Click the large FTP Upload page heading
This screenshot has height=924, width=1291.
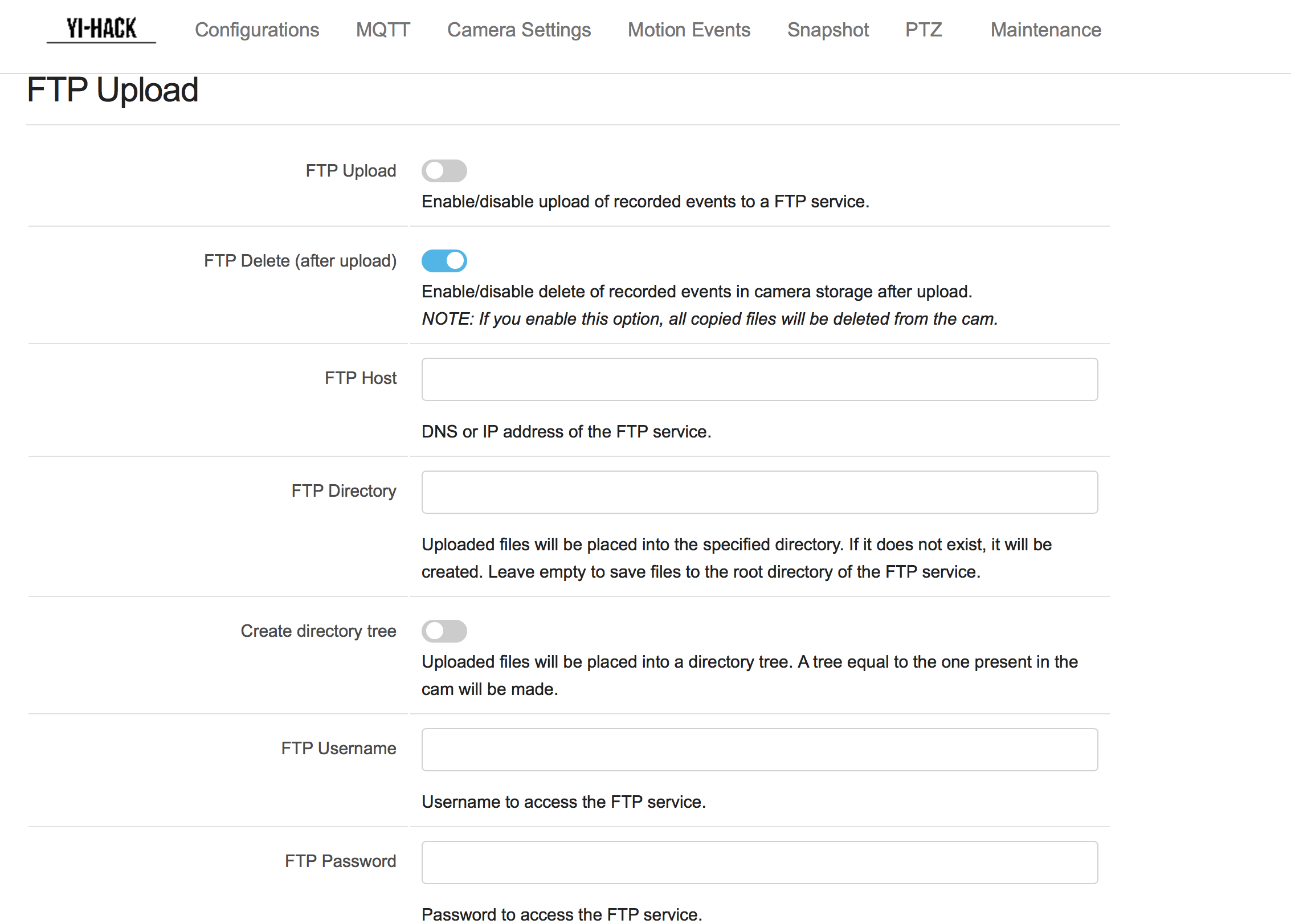(x=113, y=90)
